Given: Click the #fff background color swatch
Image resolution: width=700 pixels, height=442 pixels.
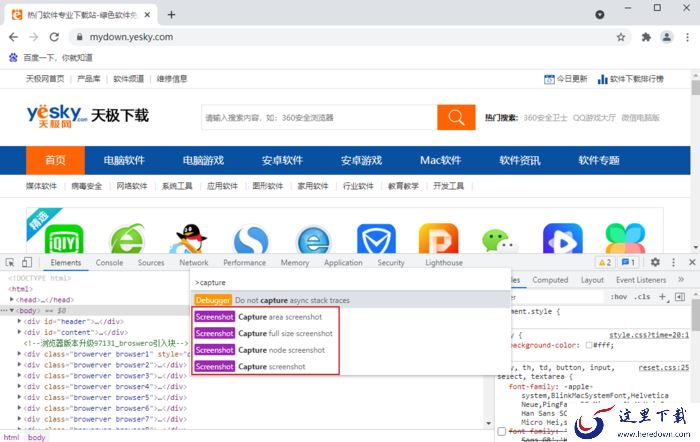Looking at the screenshot, I should tap(589, 345).
